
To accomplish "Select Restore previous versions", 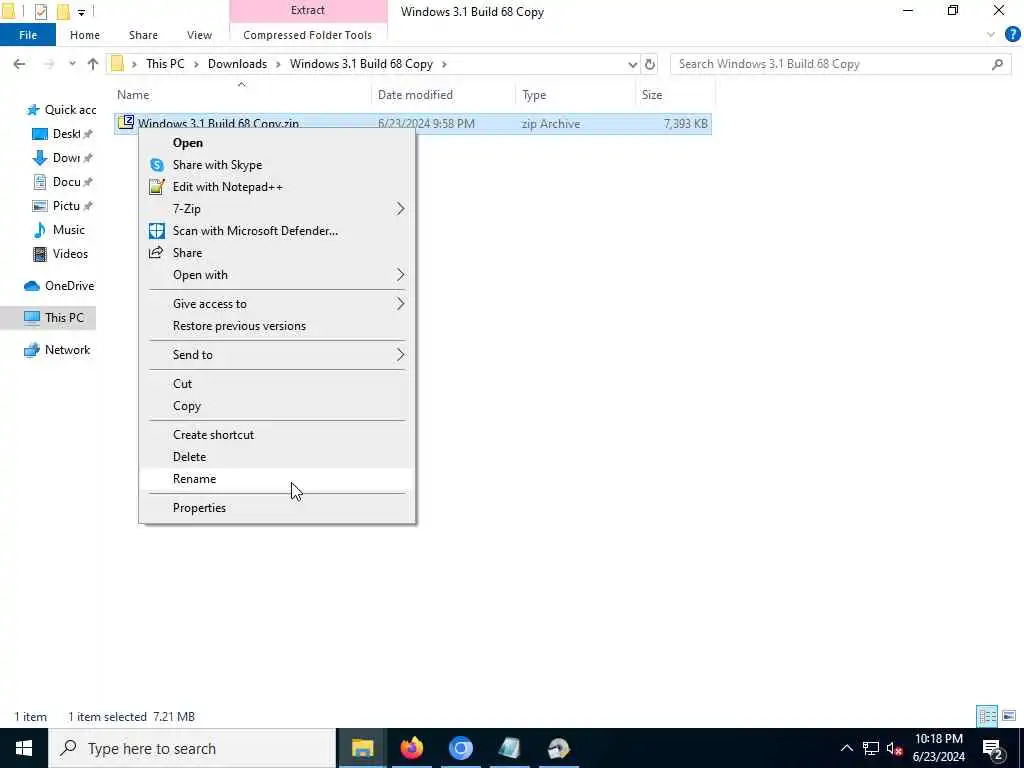I will (x=276, y=326).
